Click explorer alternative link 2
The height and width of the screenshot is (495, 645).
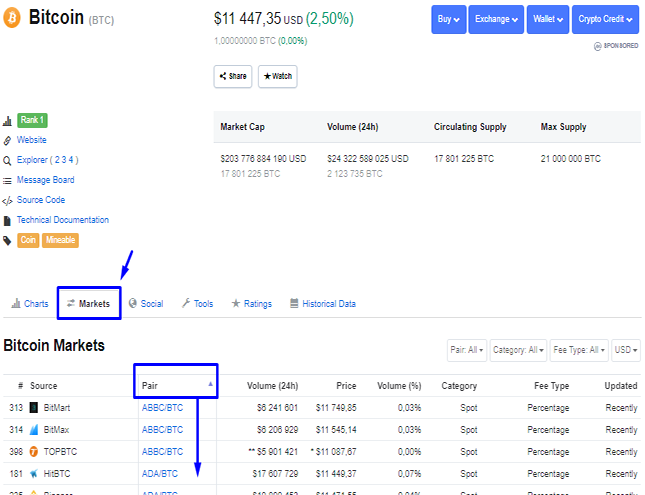(57, 160)
